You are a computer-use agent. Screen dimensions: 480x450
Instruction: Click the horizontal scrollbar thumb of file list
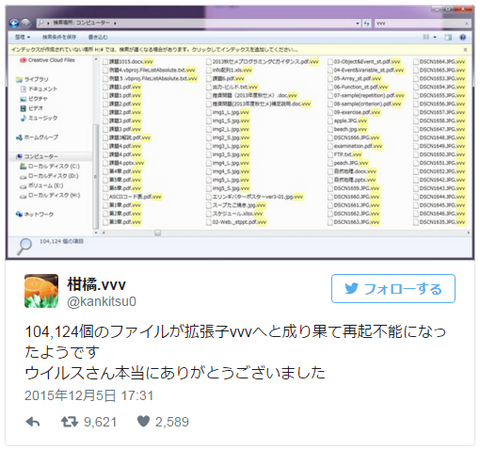tap(158, 232)
